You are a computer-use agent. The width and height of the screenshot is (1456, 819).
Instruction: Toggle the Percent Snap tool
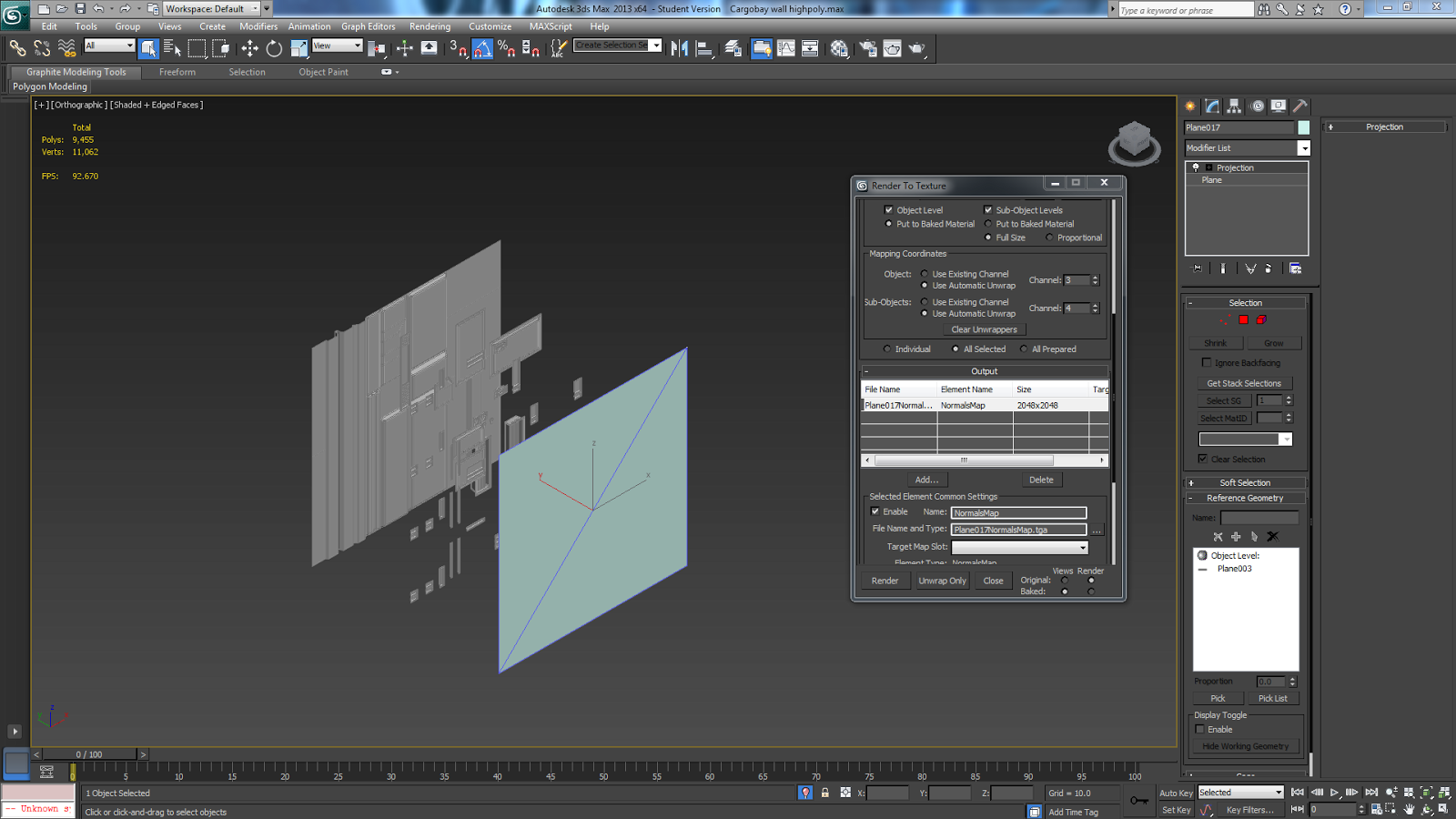click(507, 48)
